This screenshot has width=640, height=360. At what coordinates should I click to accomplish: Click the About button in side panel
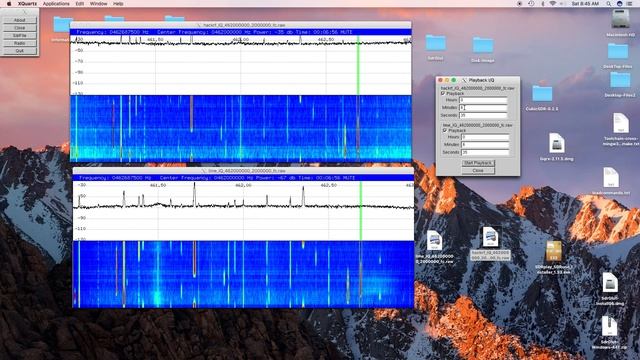(x=20, y=20)
